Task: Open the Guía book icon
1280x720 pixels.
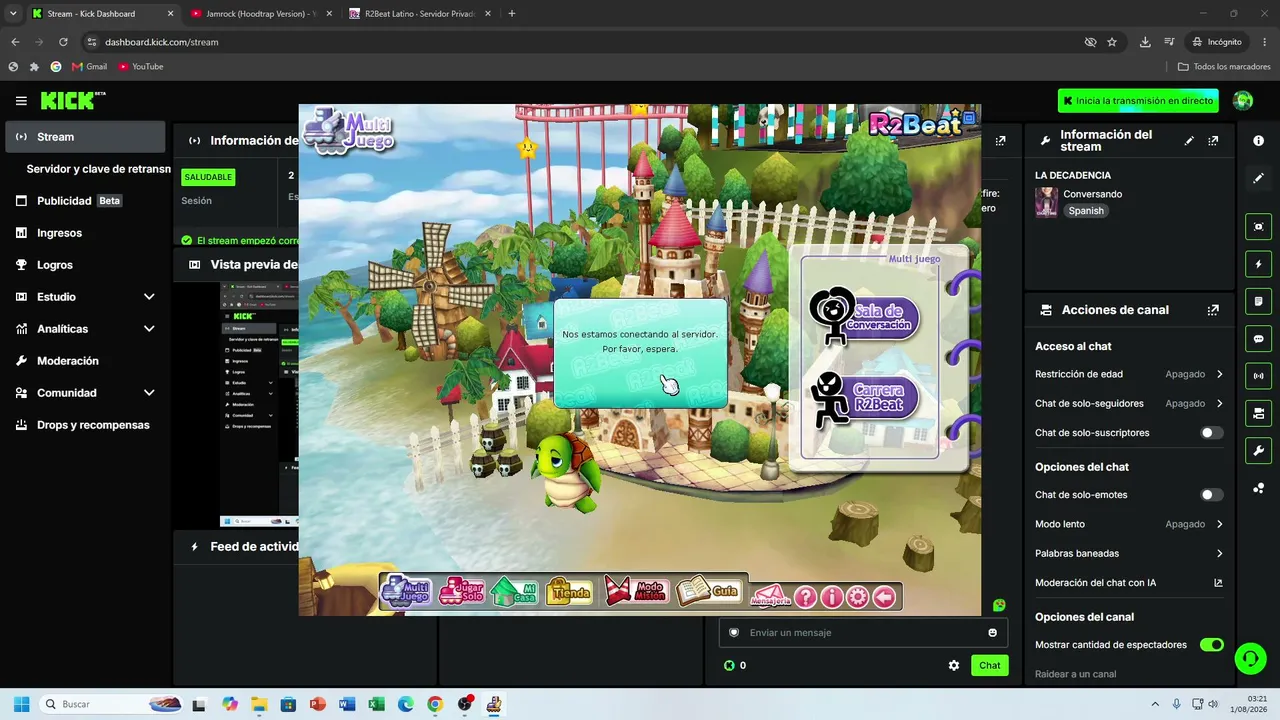Action: (709, 591)
